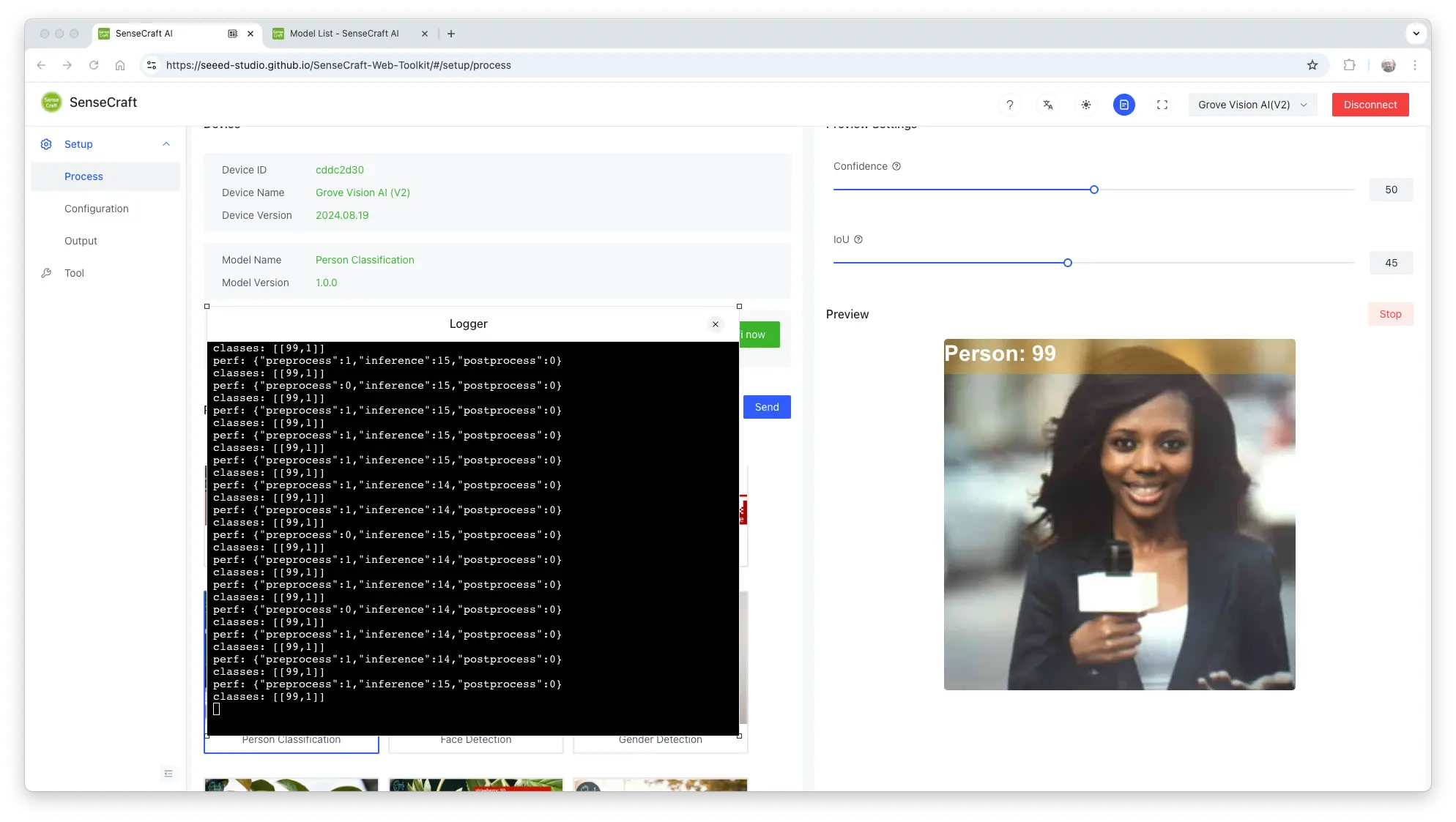
Task: Stop the preview stream
Action: pyautogui.click(x=1389, y=314)
